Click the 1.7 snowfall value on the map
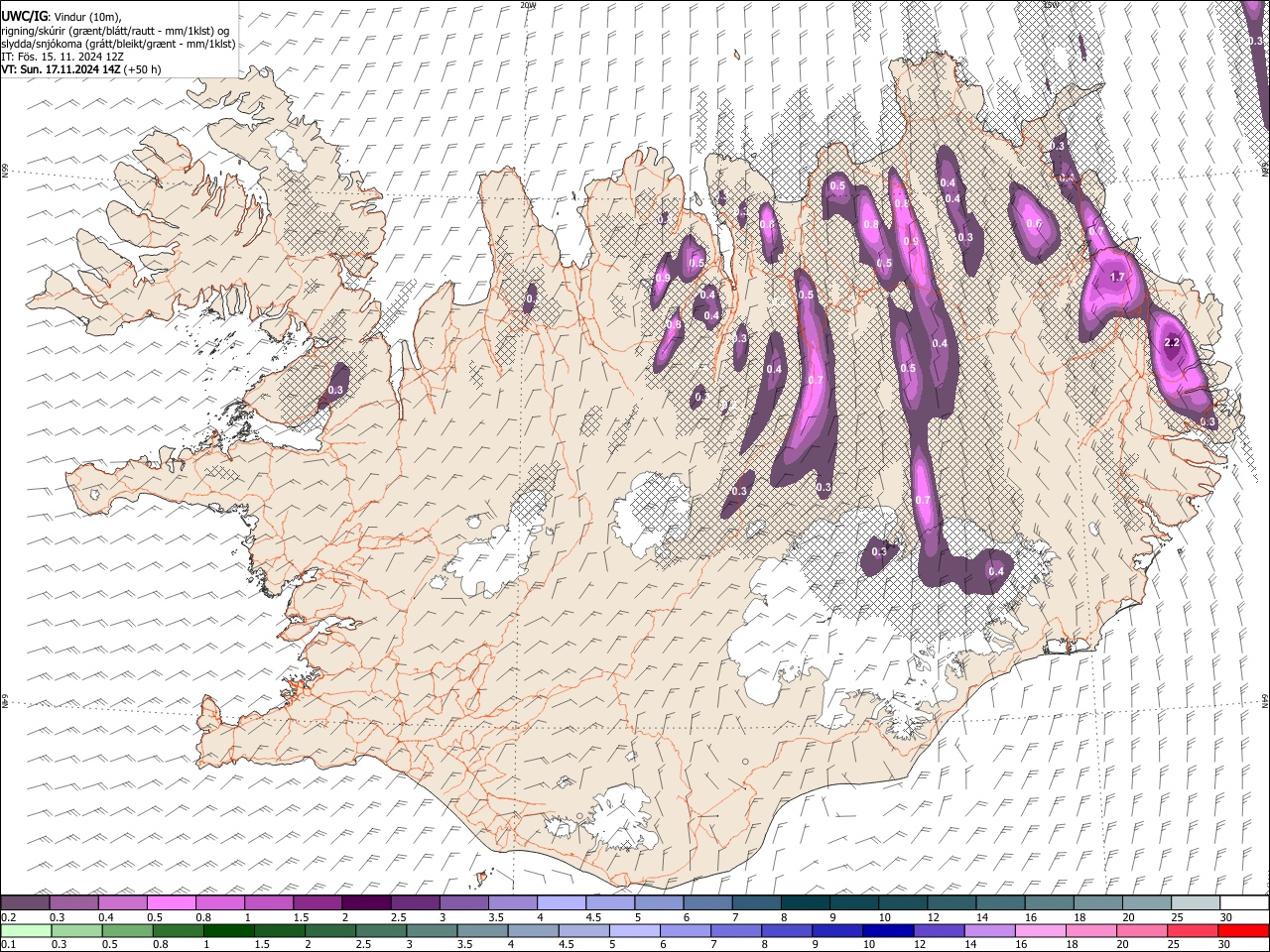Screen dimensions: 1270x952 point(1117,277)
